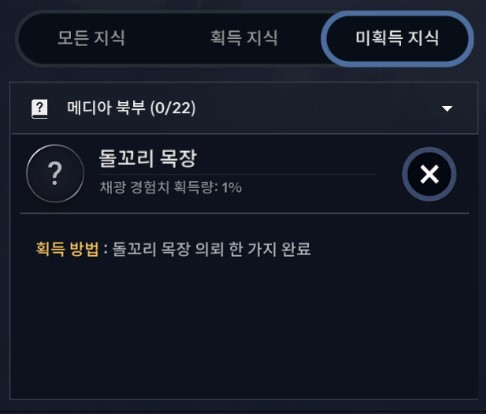486x414 pixels.
Task: Click the (0/22) progress counter
Action: click(x=173, y=108)
